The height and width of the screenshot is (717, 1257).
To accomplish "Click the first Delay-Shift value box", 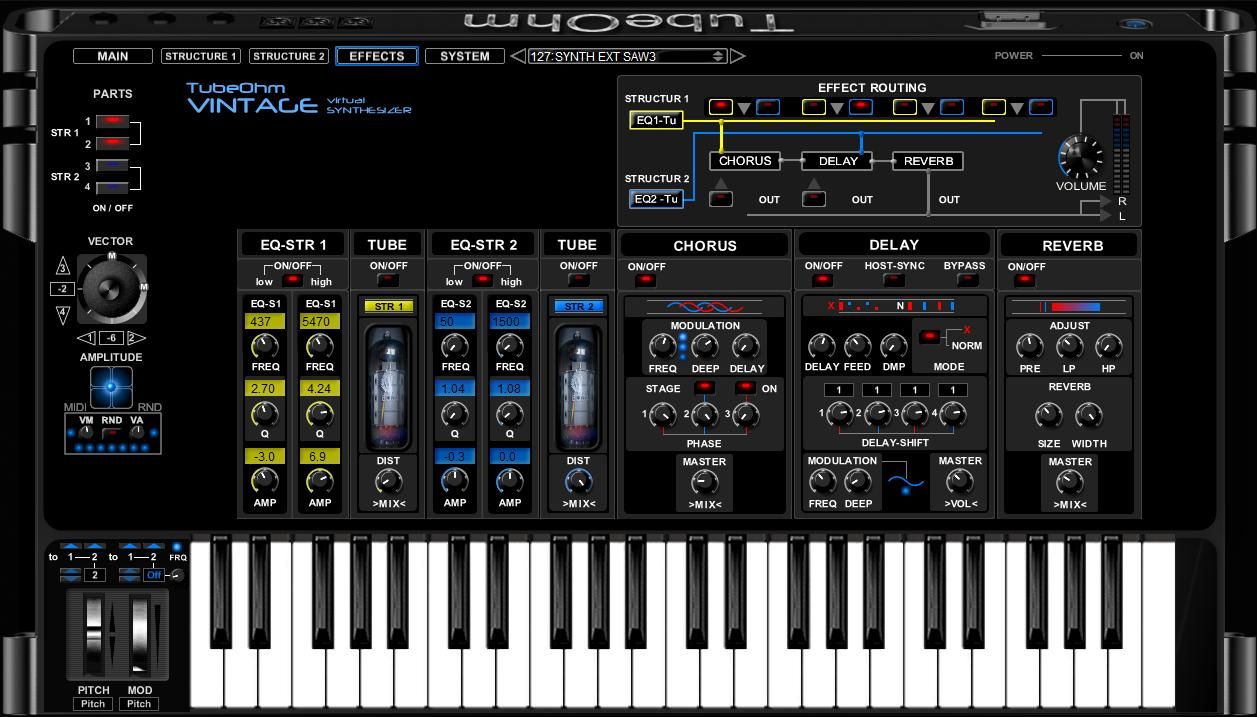I will [x=838, y=390].
